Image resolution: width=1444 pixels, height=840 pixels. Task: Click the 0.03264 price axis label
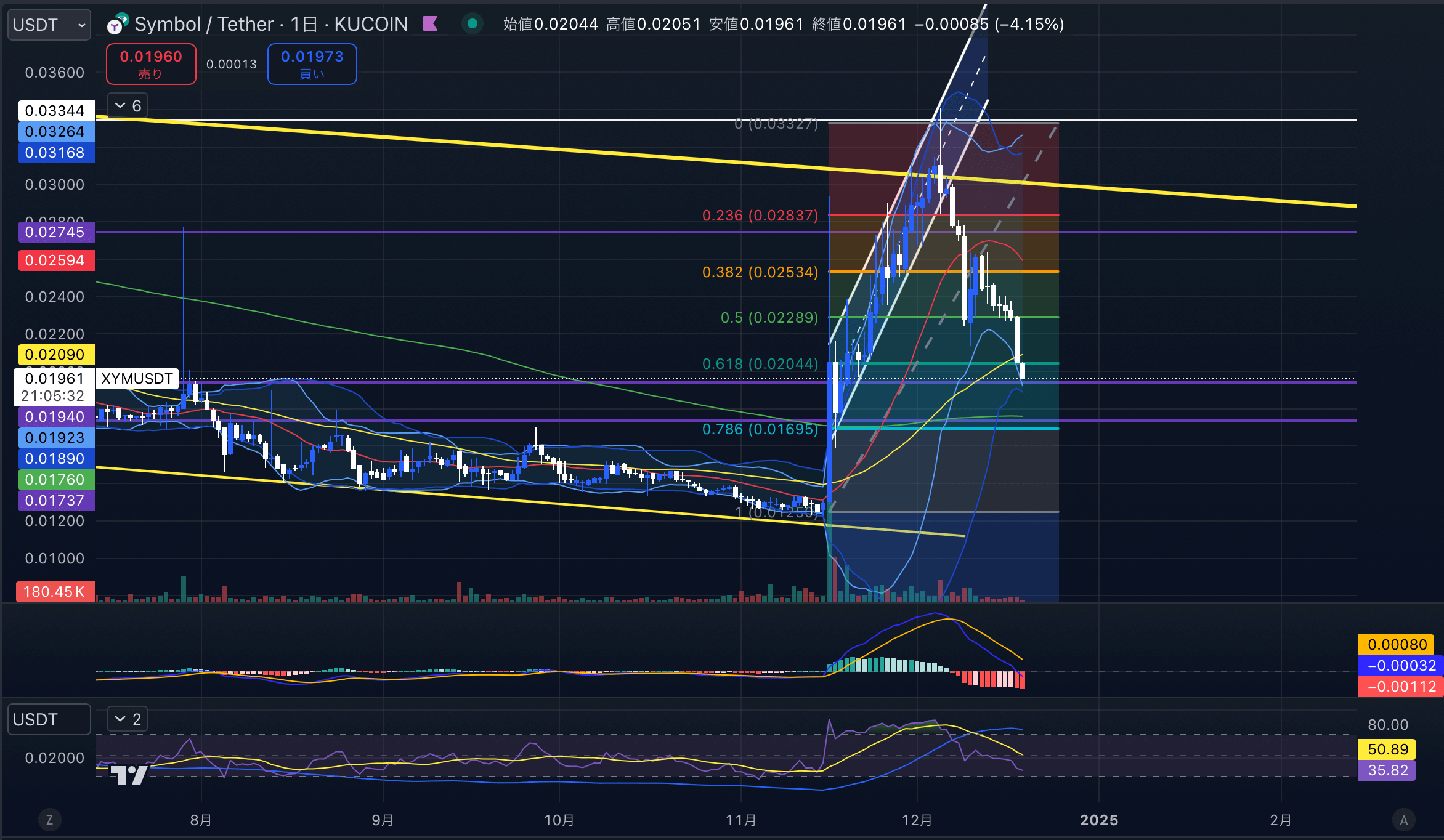(55, 132)
